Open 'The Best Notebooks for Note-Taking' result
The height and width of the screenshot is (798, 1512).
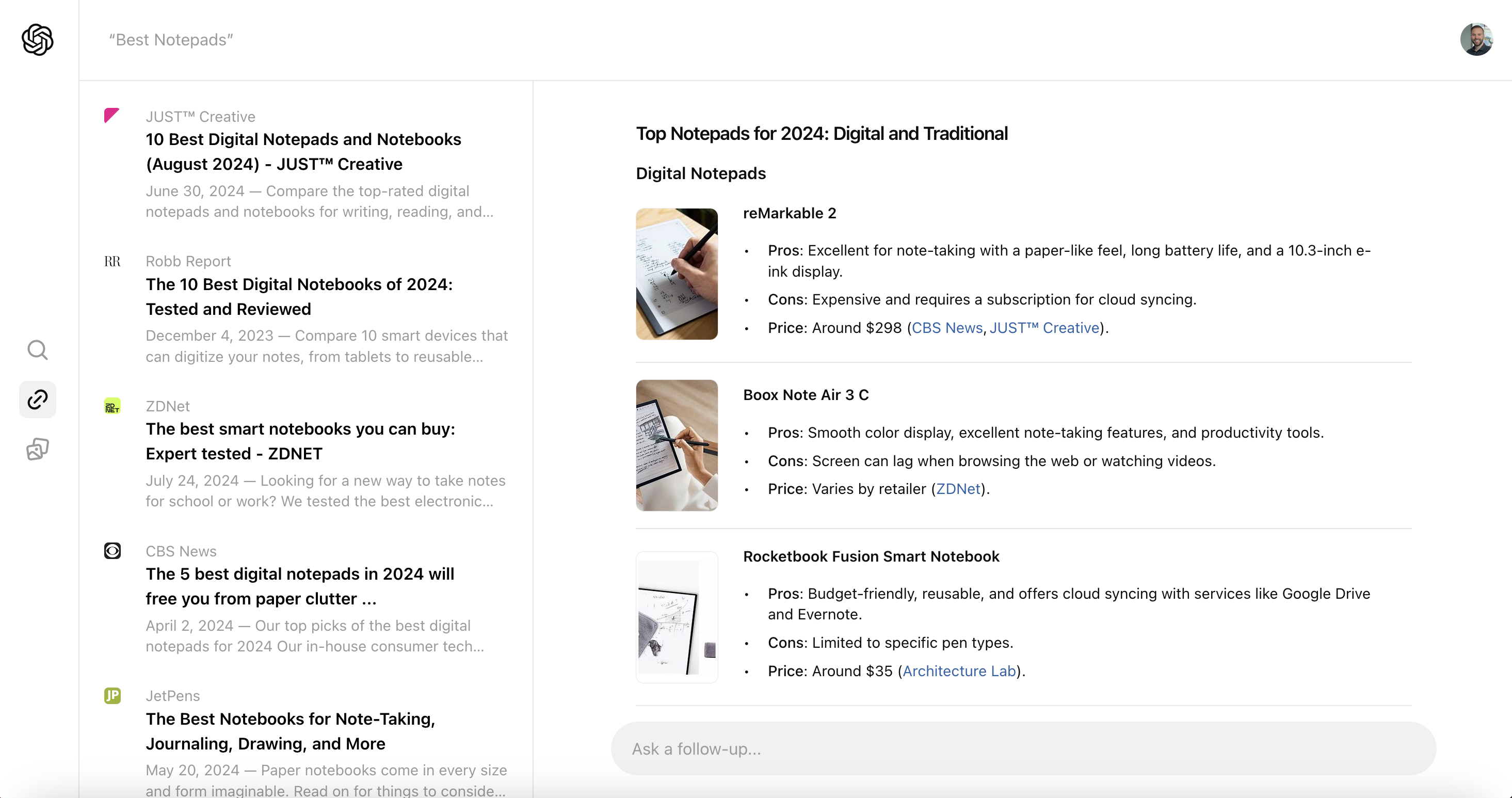coord(291,731)
